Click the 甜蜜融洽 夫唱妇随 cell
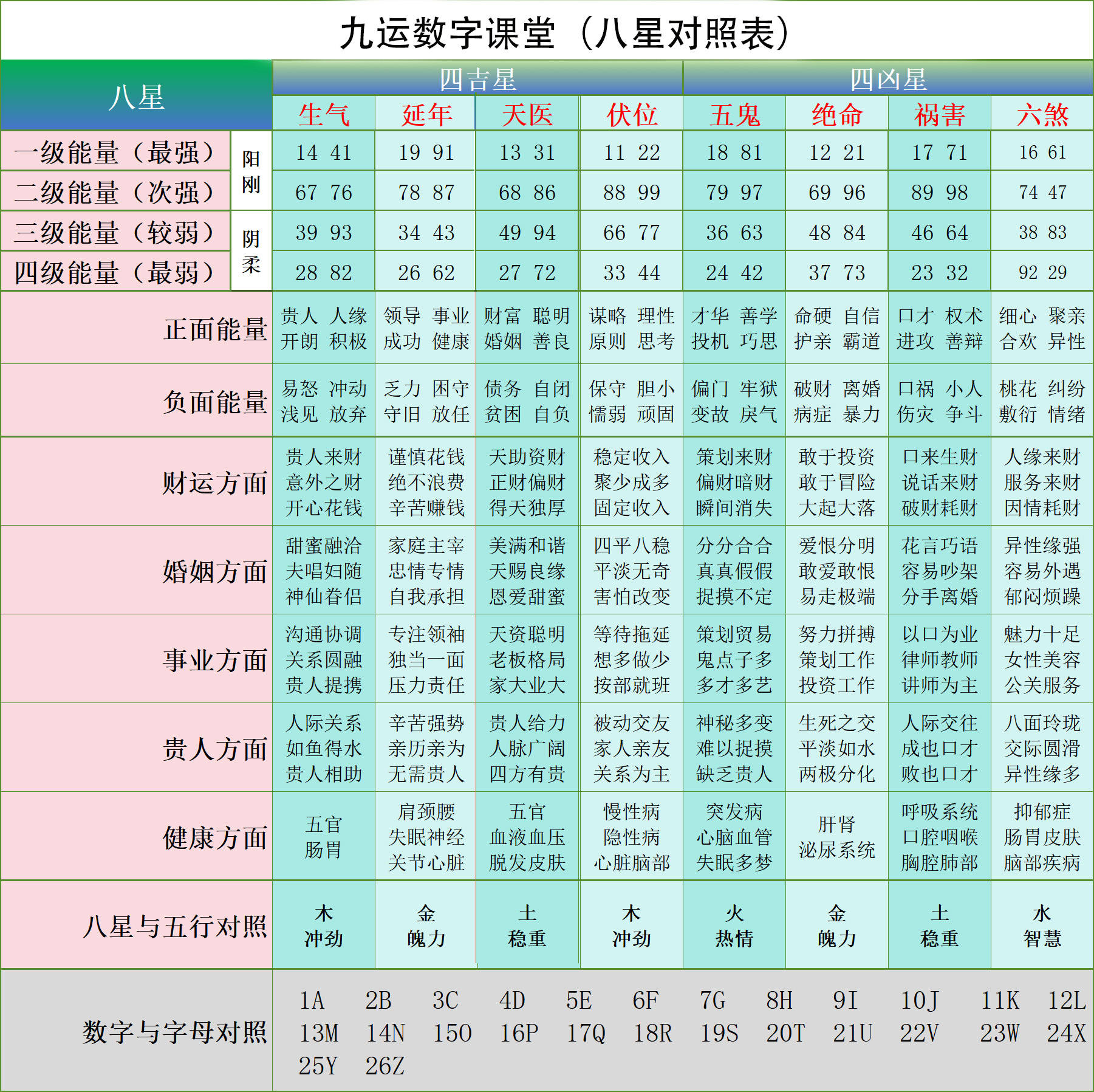The height and width of the screenshot is (1092, 1094). (x=324, y=570)
